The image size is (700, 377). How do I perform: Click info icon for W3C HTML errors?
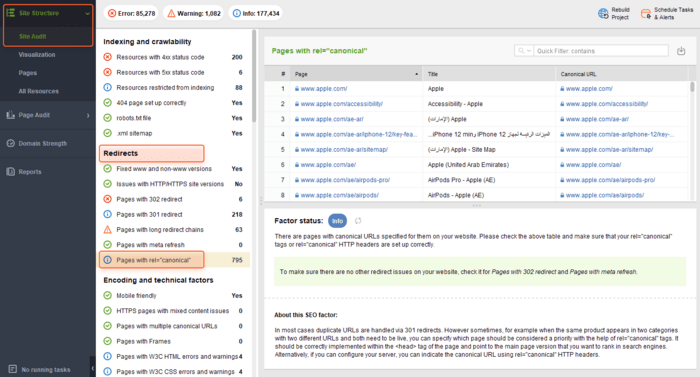click(108, 356)
